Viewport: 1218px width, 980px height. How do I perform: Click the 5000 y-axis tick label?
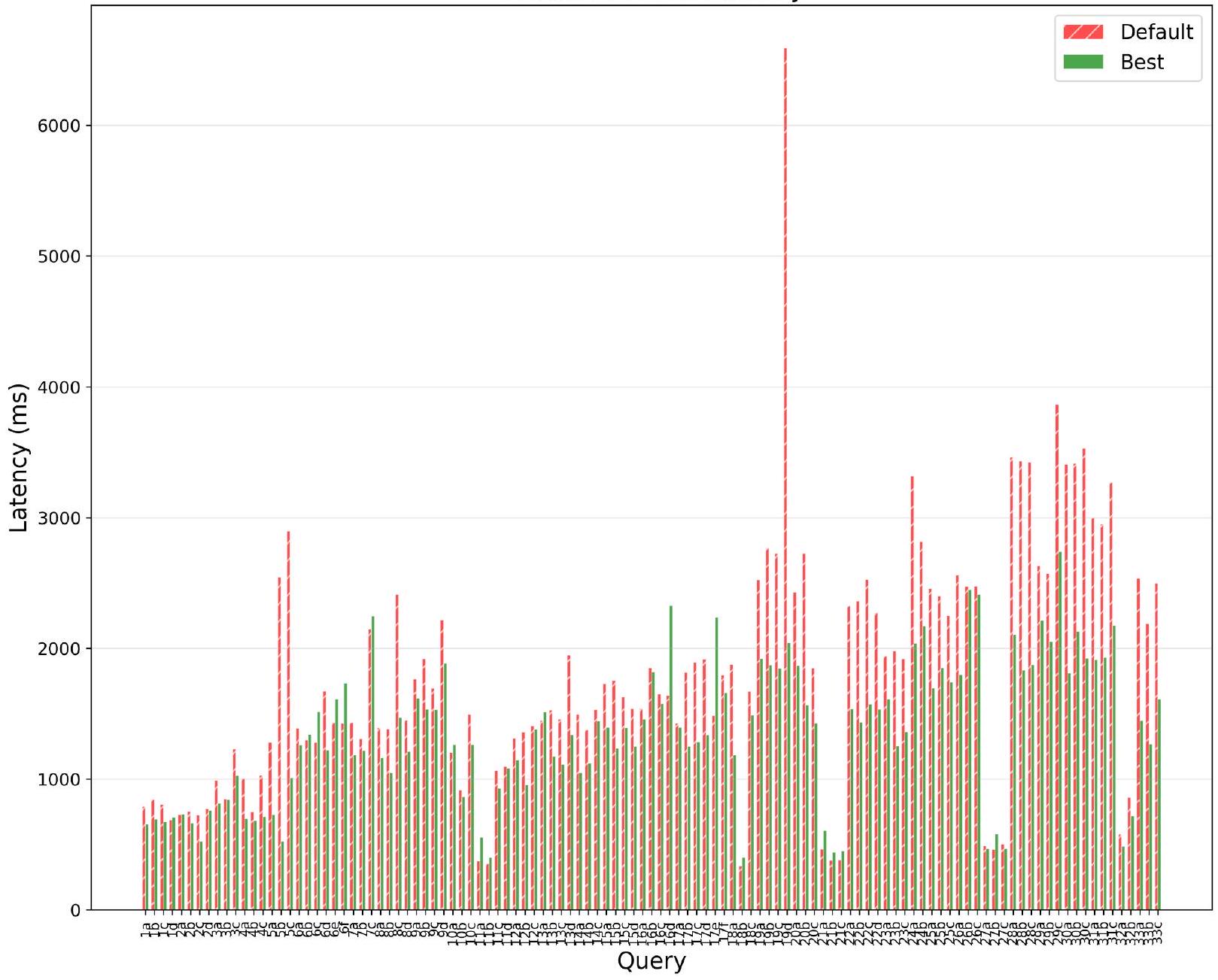(x=59, y=256)
